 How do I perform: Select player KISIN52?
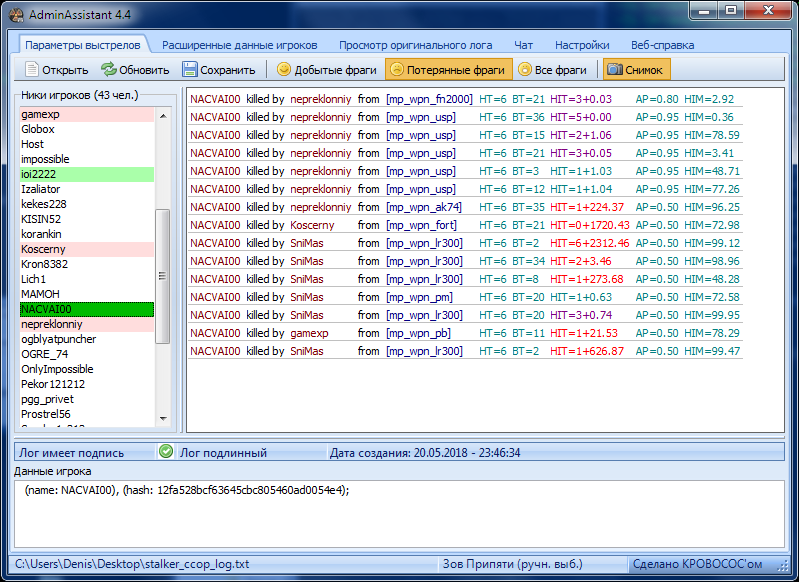coord(87,219)
